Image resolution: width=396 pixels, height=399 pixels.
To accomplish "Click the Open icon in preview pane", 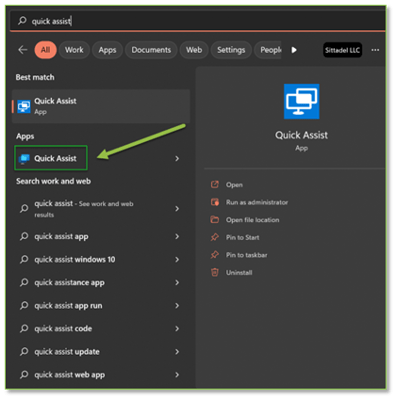I will pos(215,184).
